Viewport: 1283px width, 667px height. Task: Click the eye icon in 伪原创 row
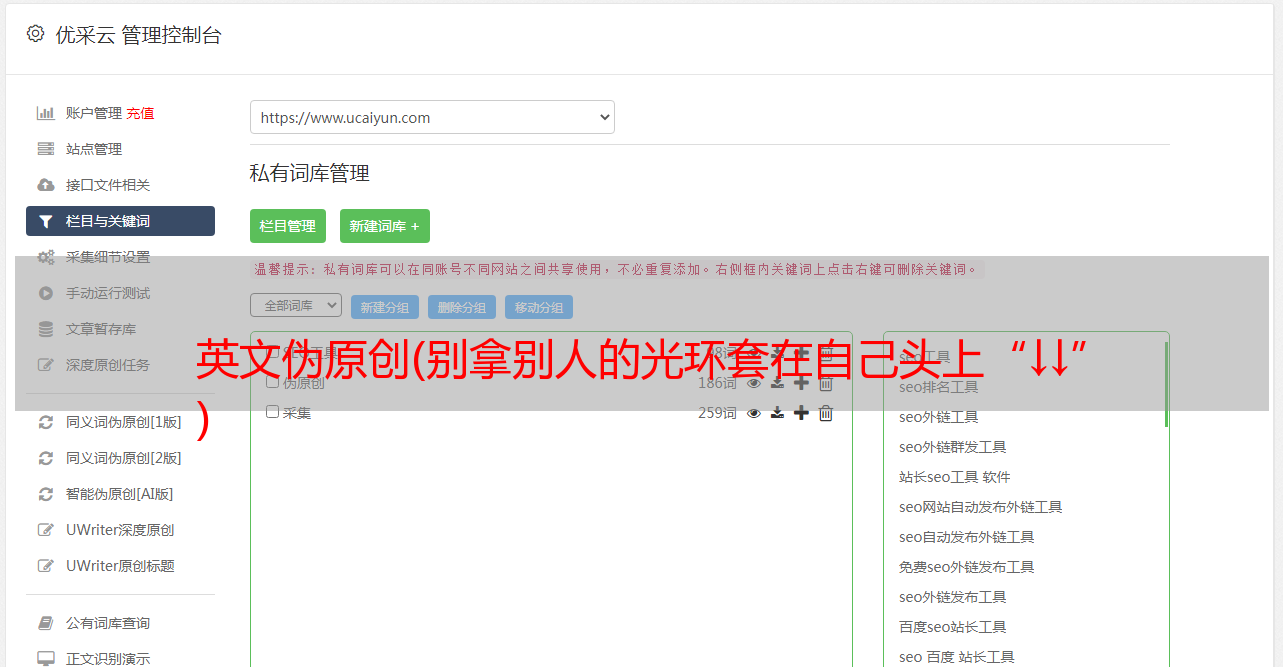[754, 383]
